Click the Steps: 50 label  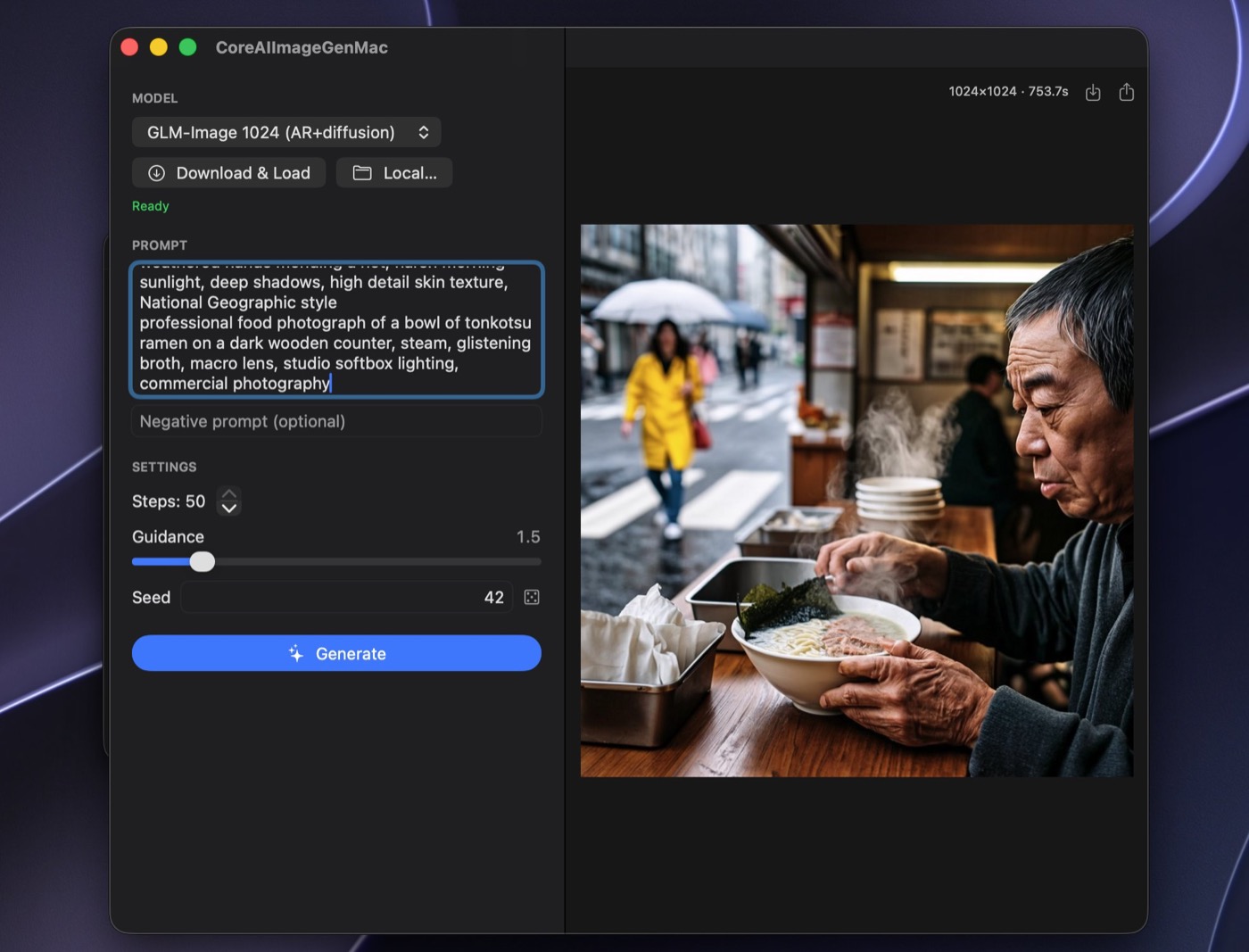[169, 501]
